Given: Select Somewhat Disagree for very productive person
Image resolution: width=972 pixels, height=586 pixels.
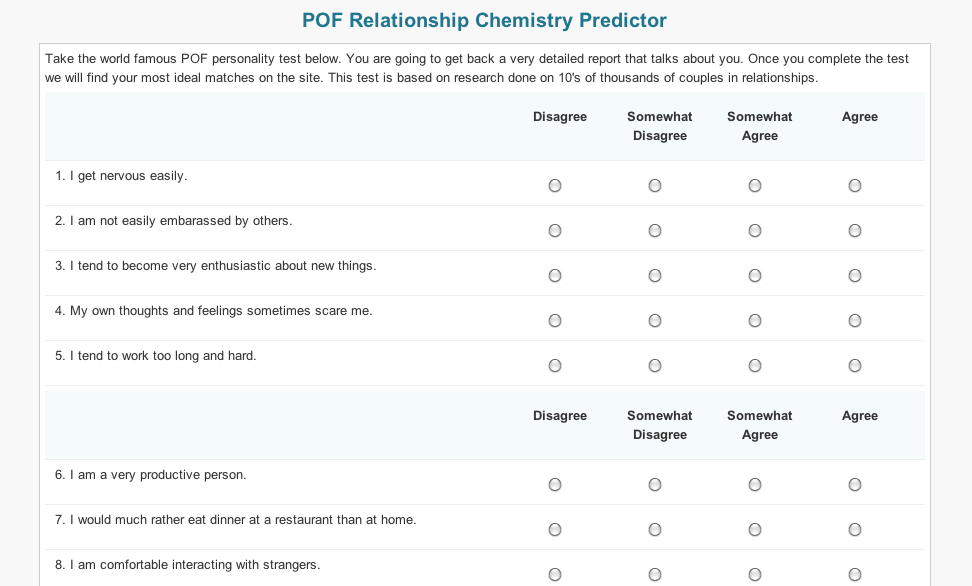Looking at the screenshot, I should click(655, 484).
